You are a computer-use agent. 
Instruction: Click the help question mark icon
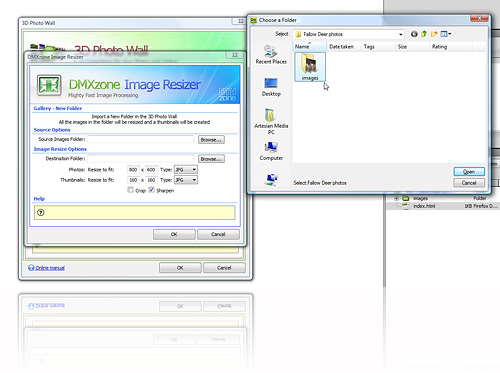click(x=41, y=212)
